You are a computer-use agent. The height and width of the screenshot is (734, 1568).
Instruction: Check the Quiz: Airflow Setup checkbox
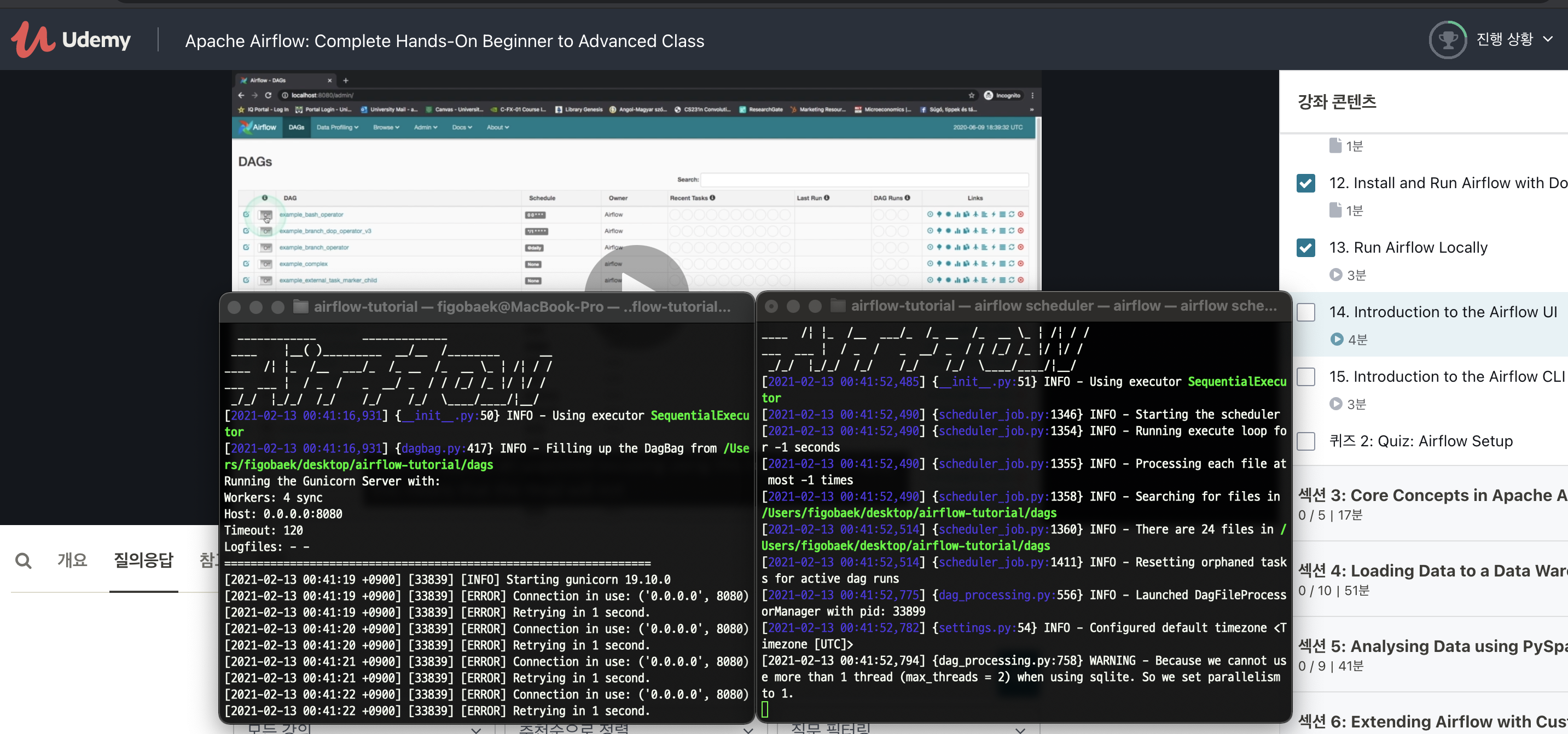(1305, 441)
